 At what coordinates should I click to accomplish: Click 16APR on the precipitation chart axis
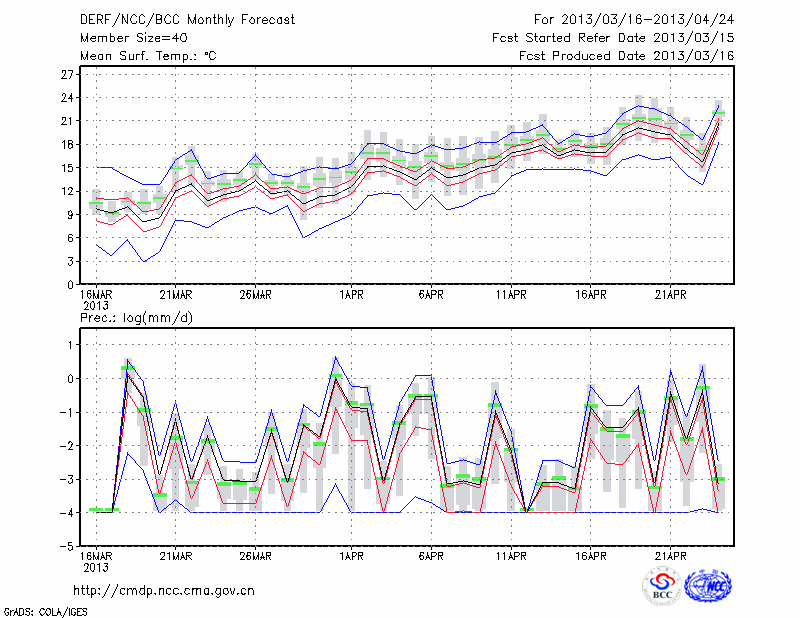[x=591, y=557]
